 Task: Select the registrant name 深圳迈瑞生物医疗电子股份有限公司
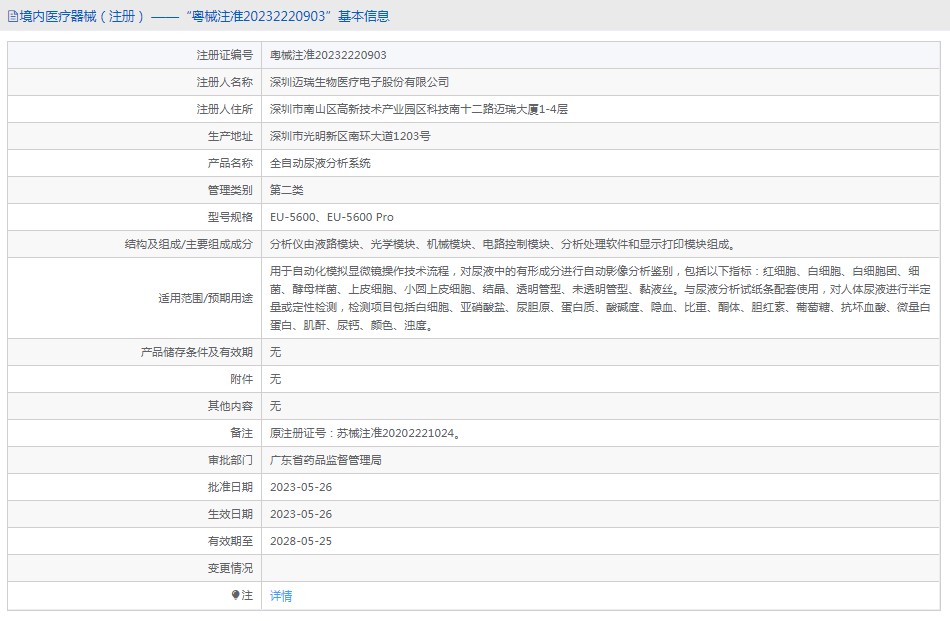359,82
